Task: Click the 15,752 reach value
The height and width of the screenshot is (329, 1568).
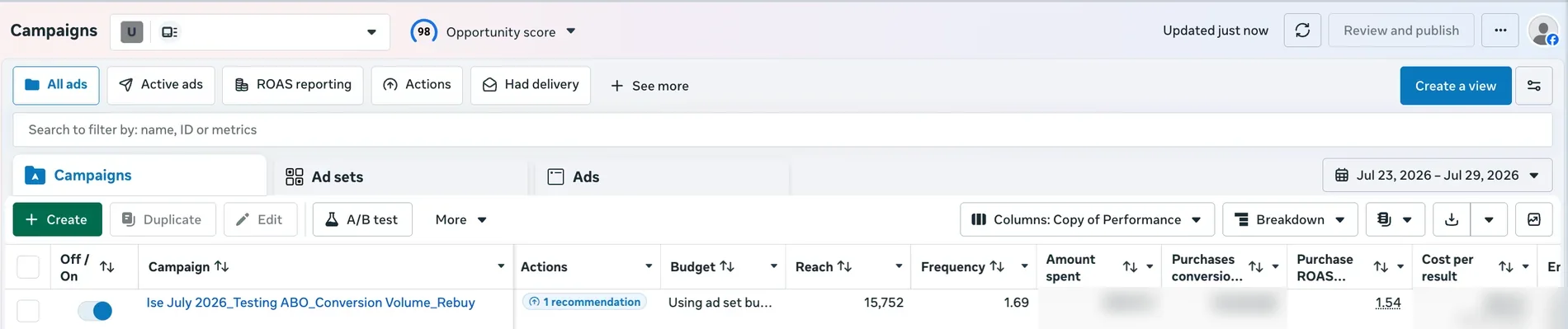Action: pos(884,303)
